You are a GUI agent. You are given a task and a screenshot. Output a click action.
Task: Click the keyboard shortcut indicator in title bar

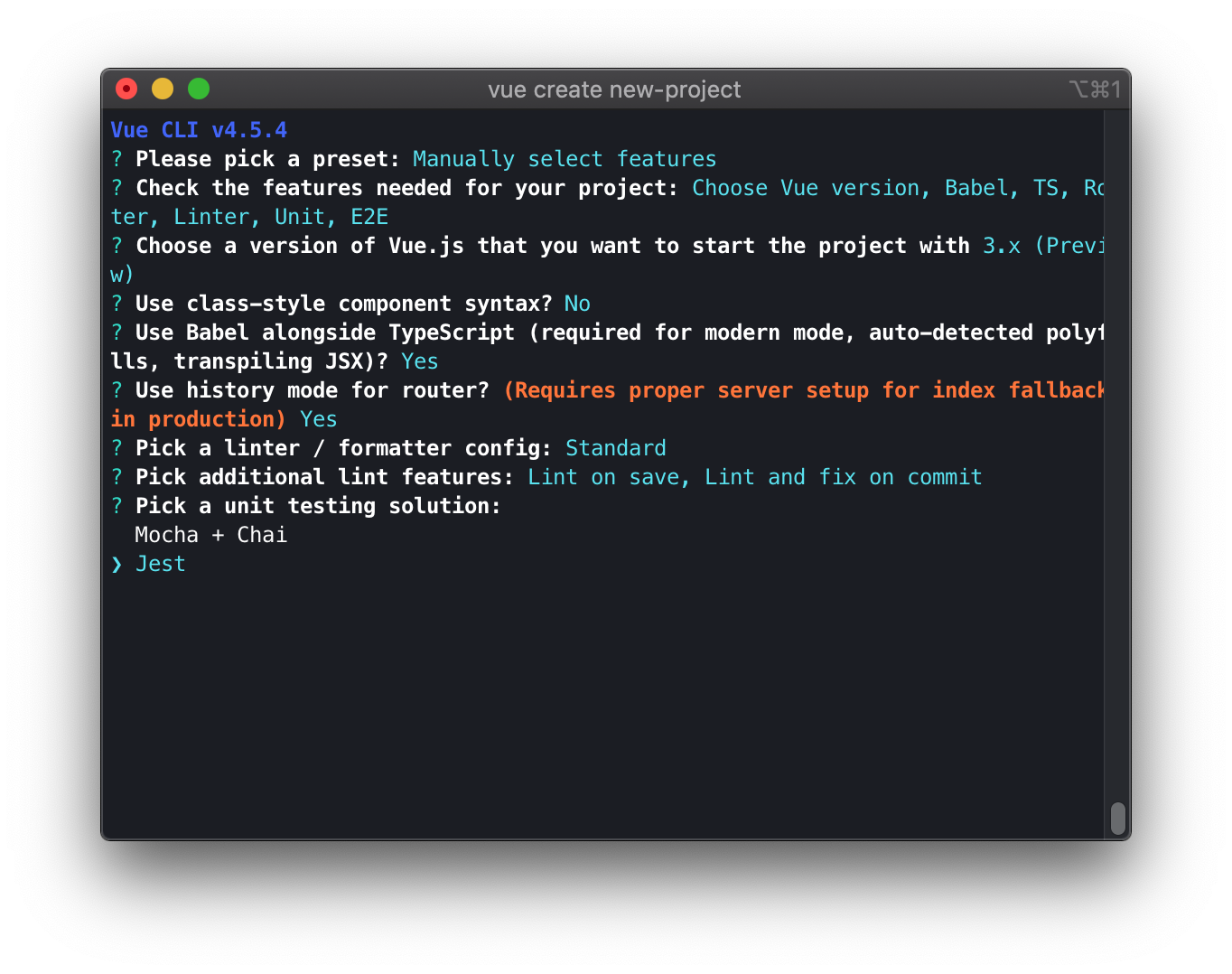click(1095, 89)
